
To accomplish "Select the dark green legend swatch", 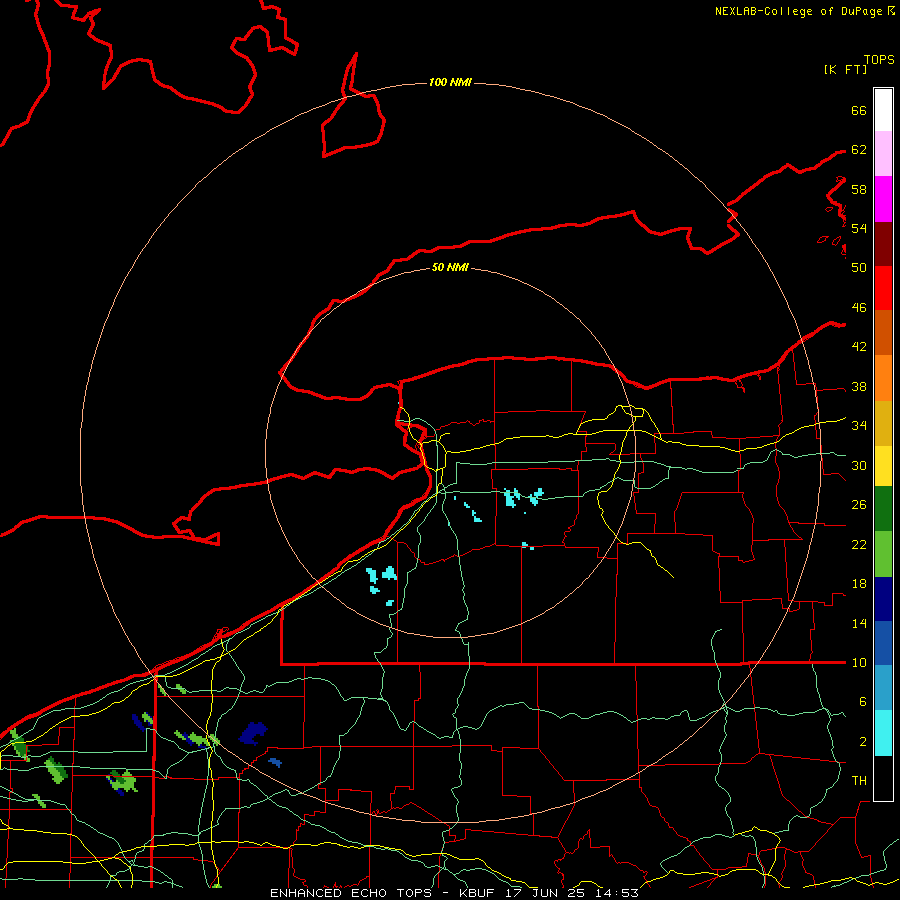I will coord(883,509).
